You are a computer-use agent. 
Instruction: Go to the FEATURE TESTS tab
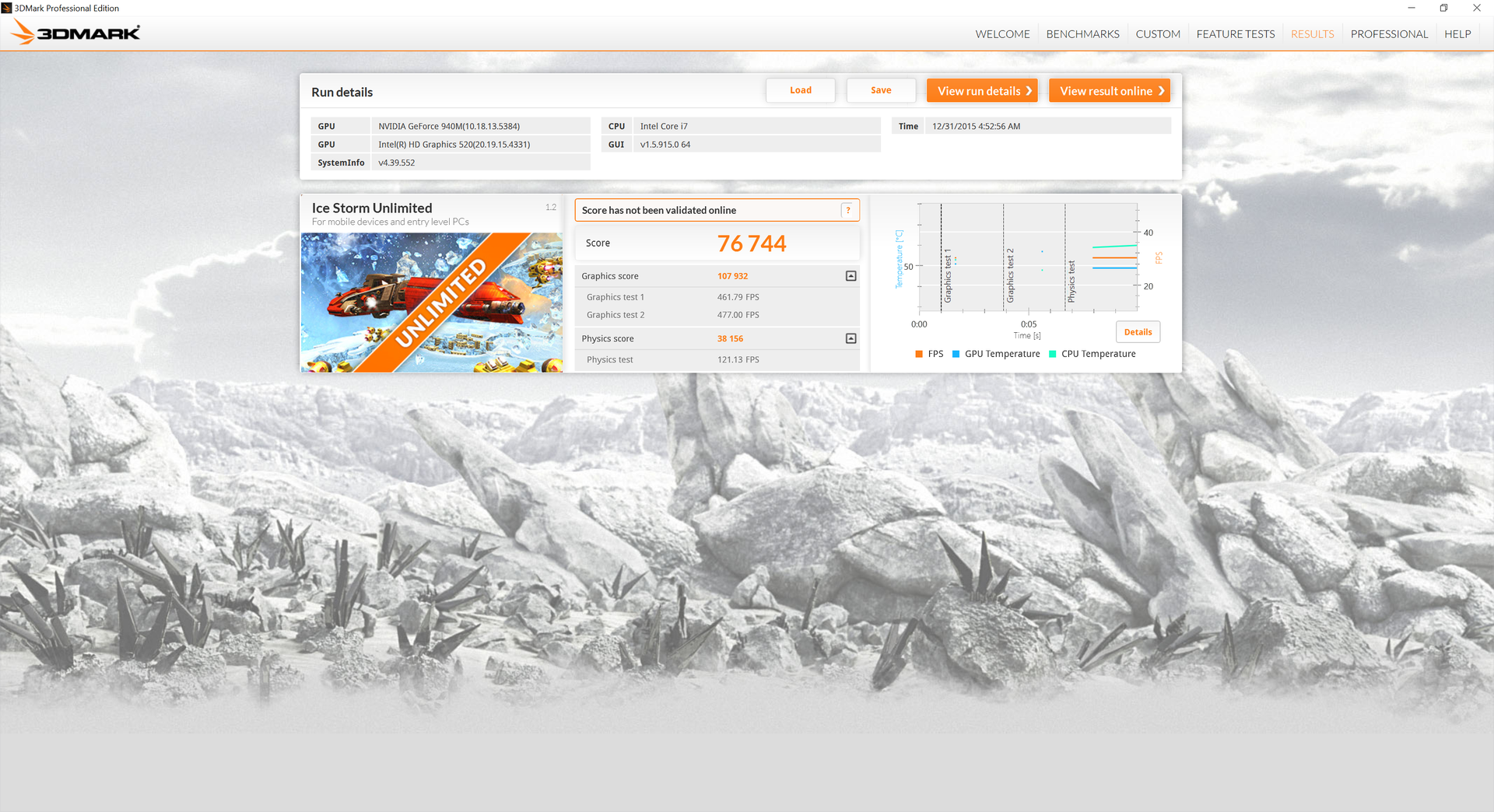pyautogui.click(x=1235, y=34)
